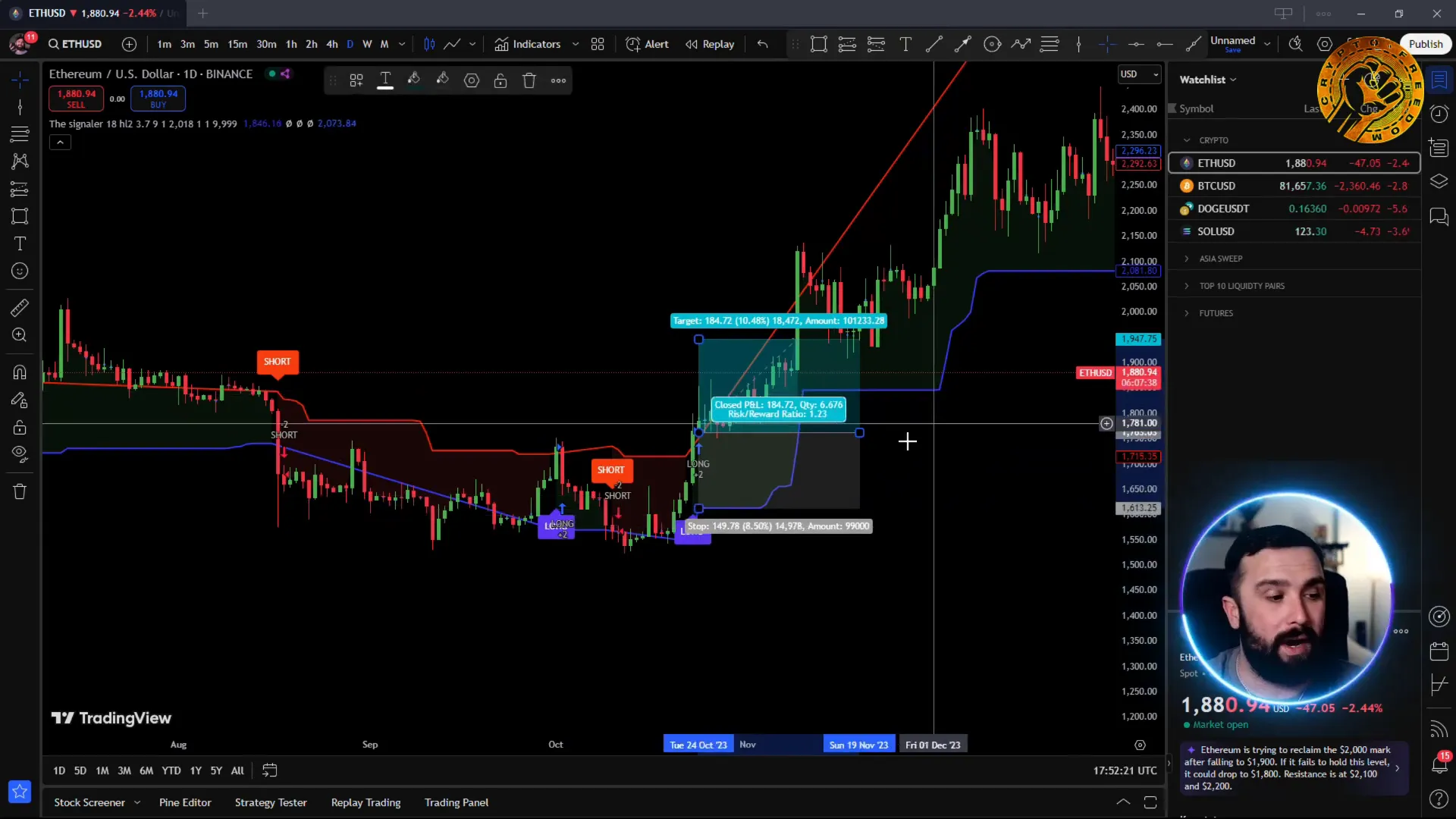This screenshot has height=819, width=1456.
Task: Change text color in floating toolbar
Action: [x=385, y=80]
